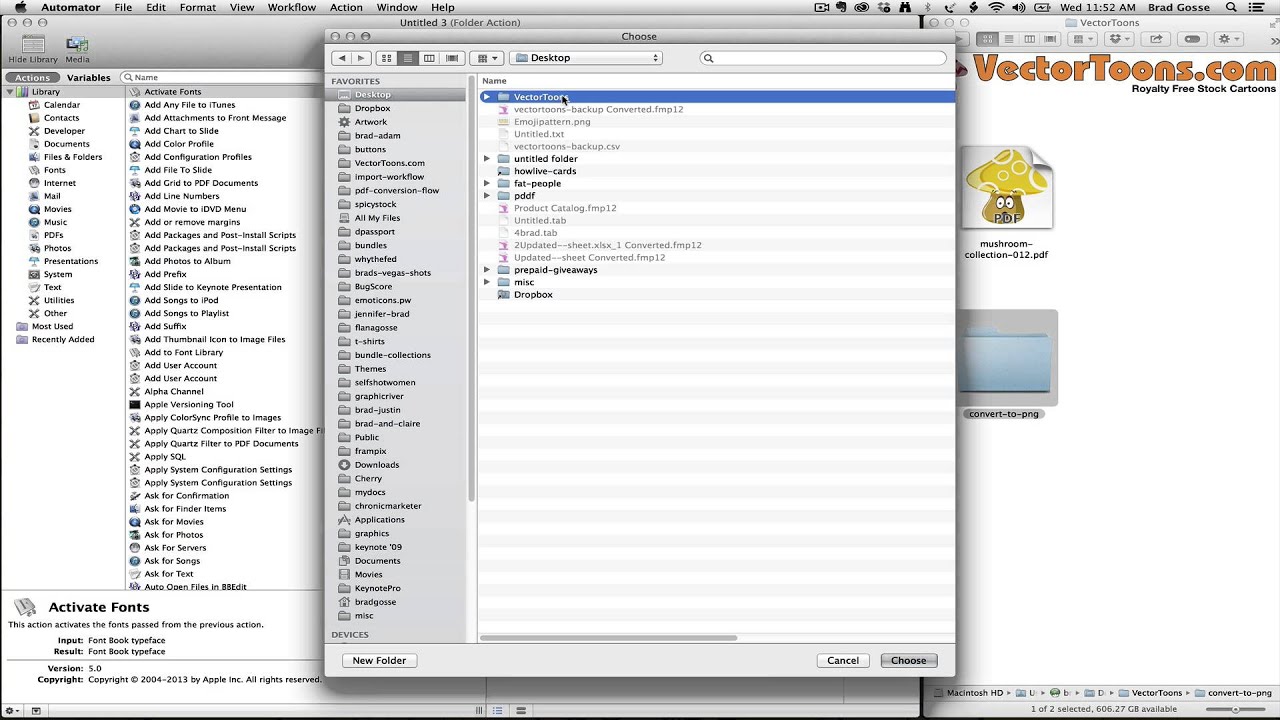
Task: Switch to the Variables tab
Action: [x=89, y=78]
